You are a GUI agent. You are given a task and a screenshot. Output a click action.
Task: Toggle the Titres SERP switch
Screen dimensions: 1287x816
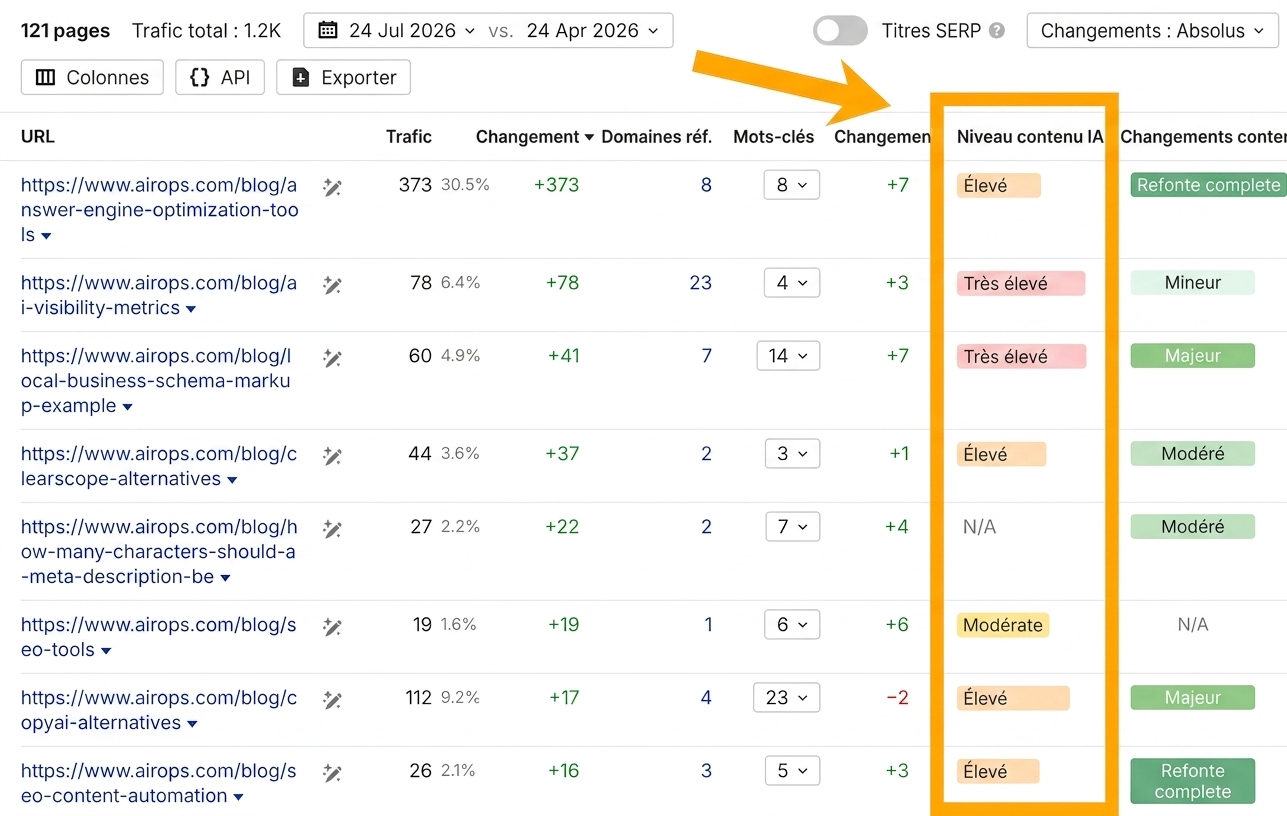[840, 31]
